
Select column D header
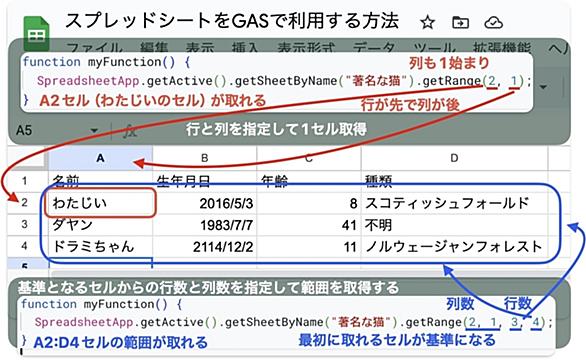click(454, 158)
